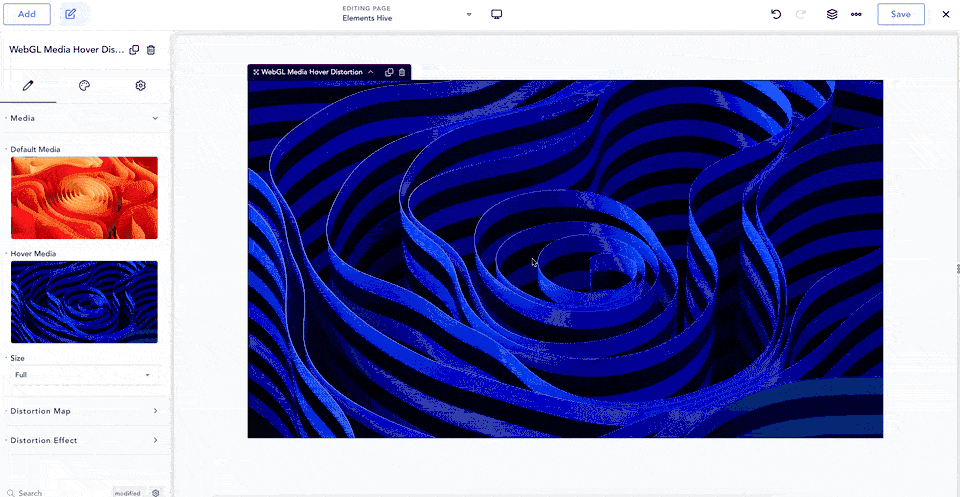Click the modified filter badge
Image resolution: width=960 pixels, height=497 pixels.
point(129,493)
